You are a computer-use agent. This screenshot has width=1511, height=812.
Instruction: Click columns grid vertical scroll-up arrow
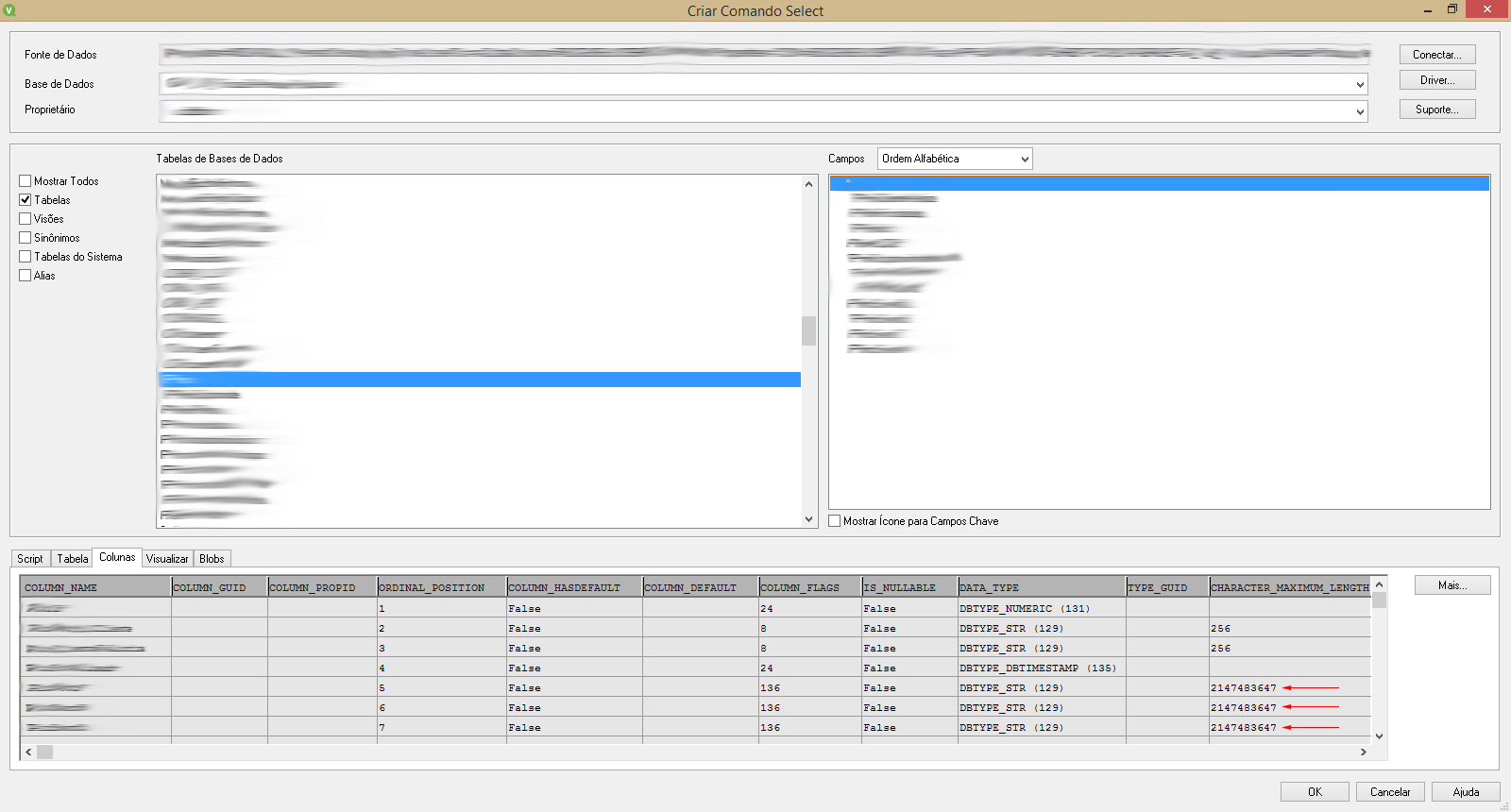point(1379,584)
